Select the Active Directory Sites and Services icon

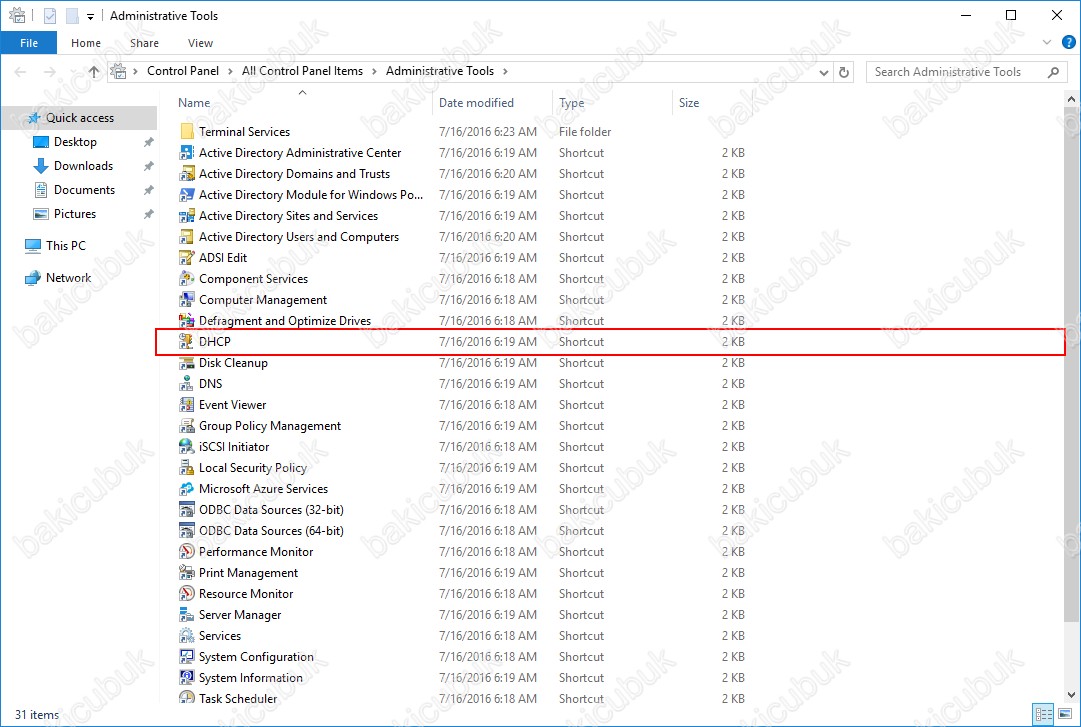pyautogui.click(x=186, y=216)
